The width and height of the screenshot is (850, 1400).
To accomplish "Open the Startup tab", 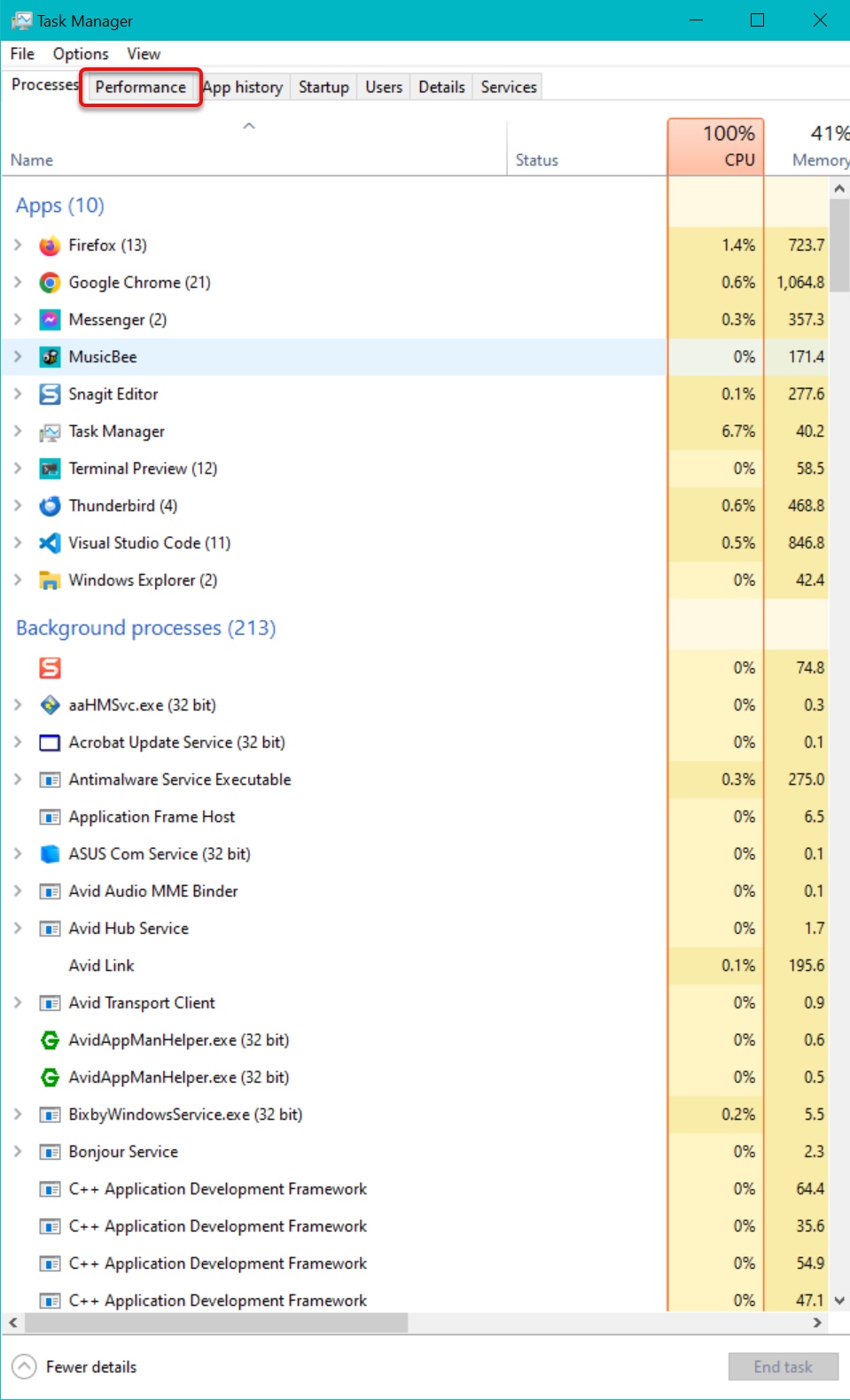I will [324, 87].
